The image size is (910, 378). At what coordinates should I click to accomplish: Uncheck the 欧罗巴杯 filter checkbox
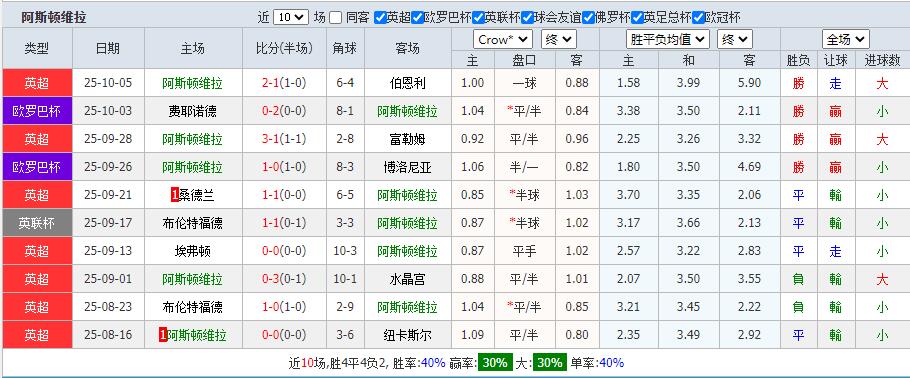(x=417, y=17)
